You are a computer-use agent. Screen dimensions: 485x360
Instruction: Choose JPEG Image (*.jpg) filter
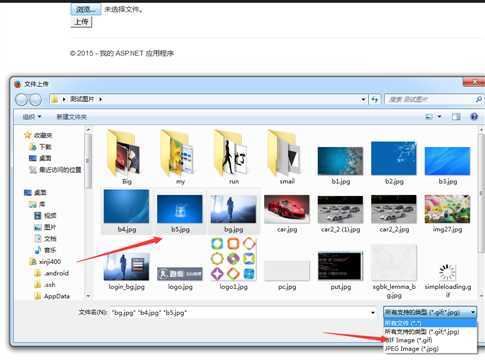(x=430, y=349)
